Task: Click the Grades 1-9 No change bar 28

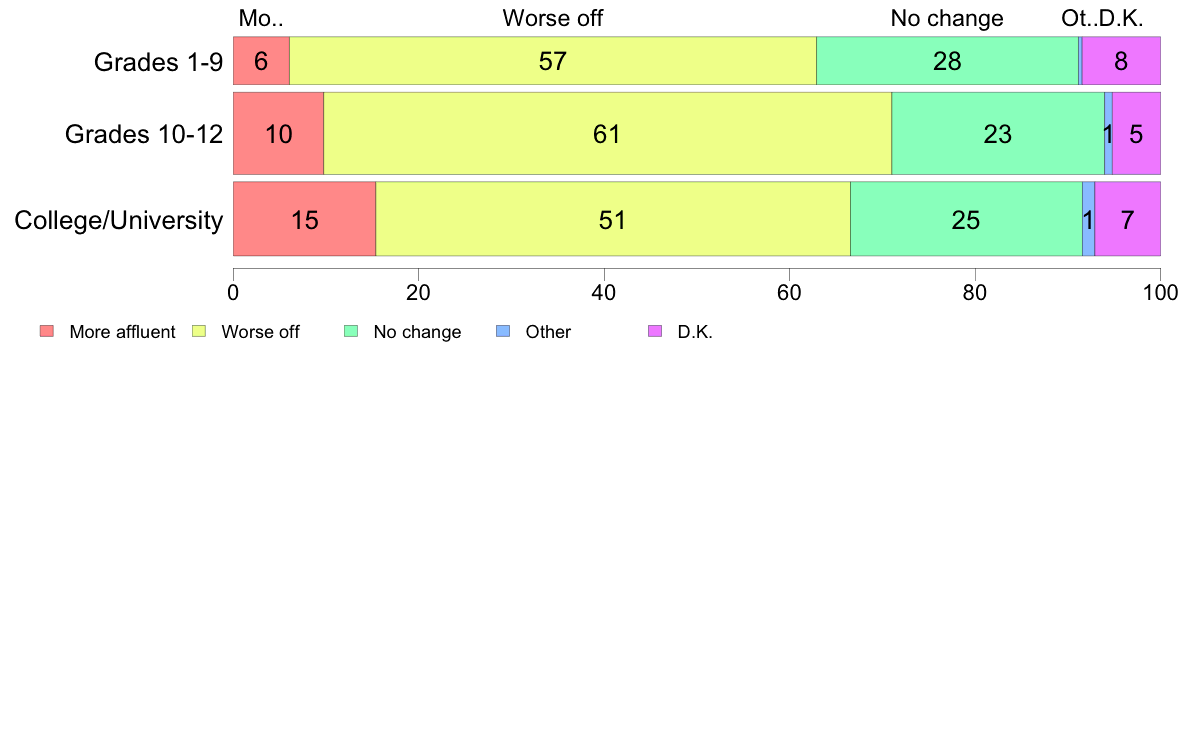Action: click(947, 61)
